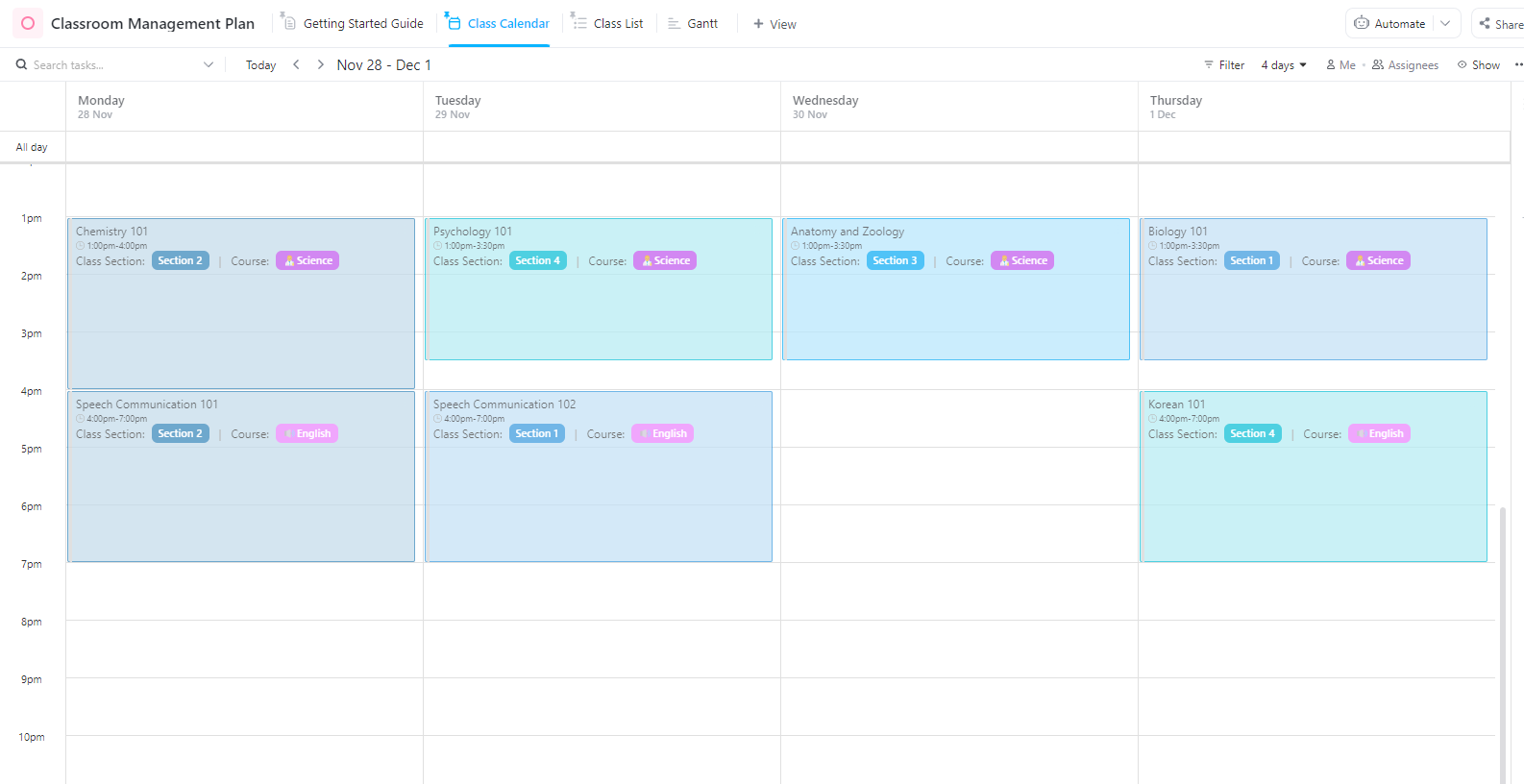Expand the 4 days range dropdown
This screenshot has width=1524, height=784.
(1284, 64)
